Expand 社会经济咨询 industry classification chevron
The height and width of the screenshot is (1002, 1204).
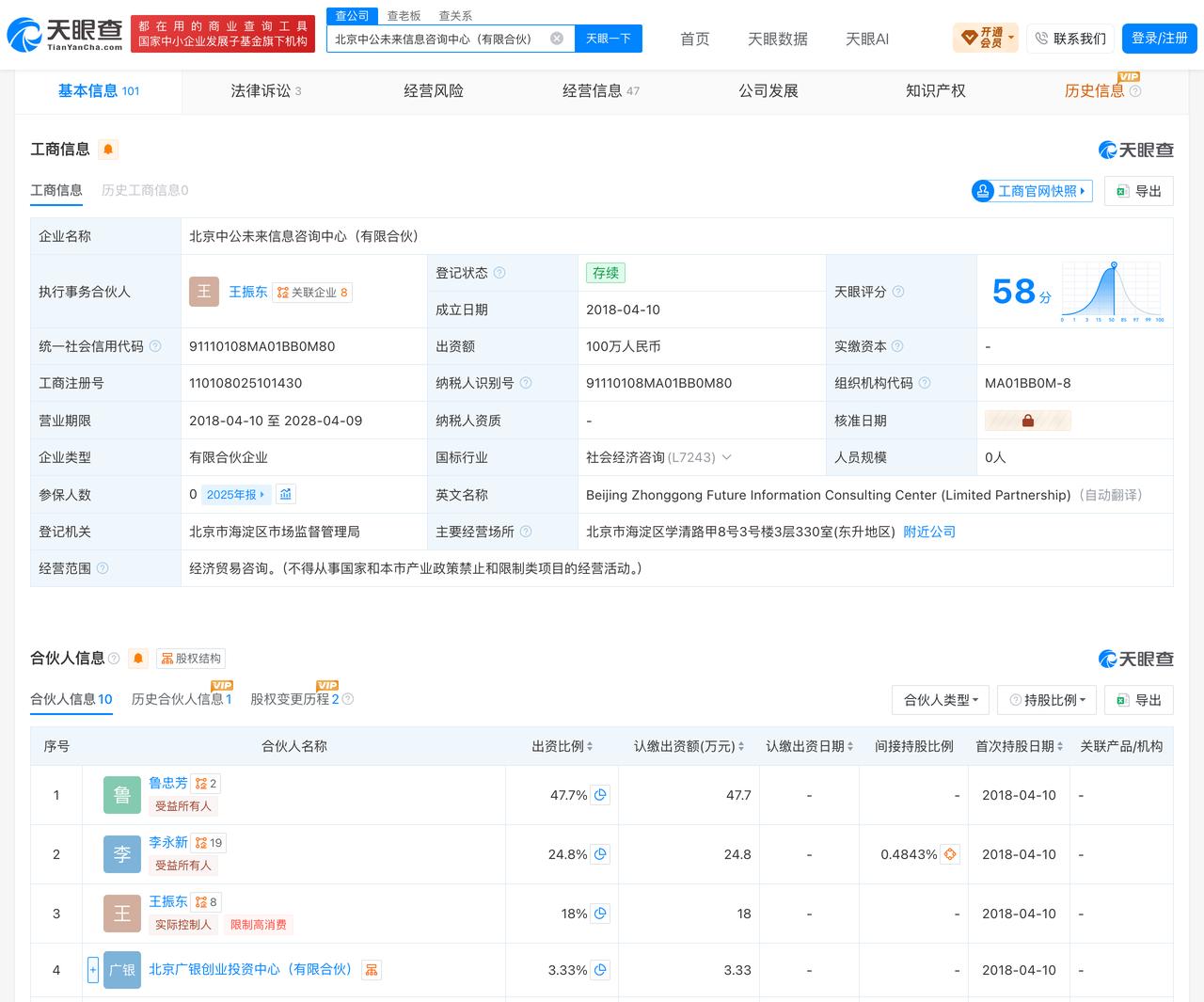click(726, 457)
